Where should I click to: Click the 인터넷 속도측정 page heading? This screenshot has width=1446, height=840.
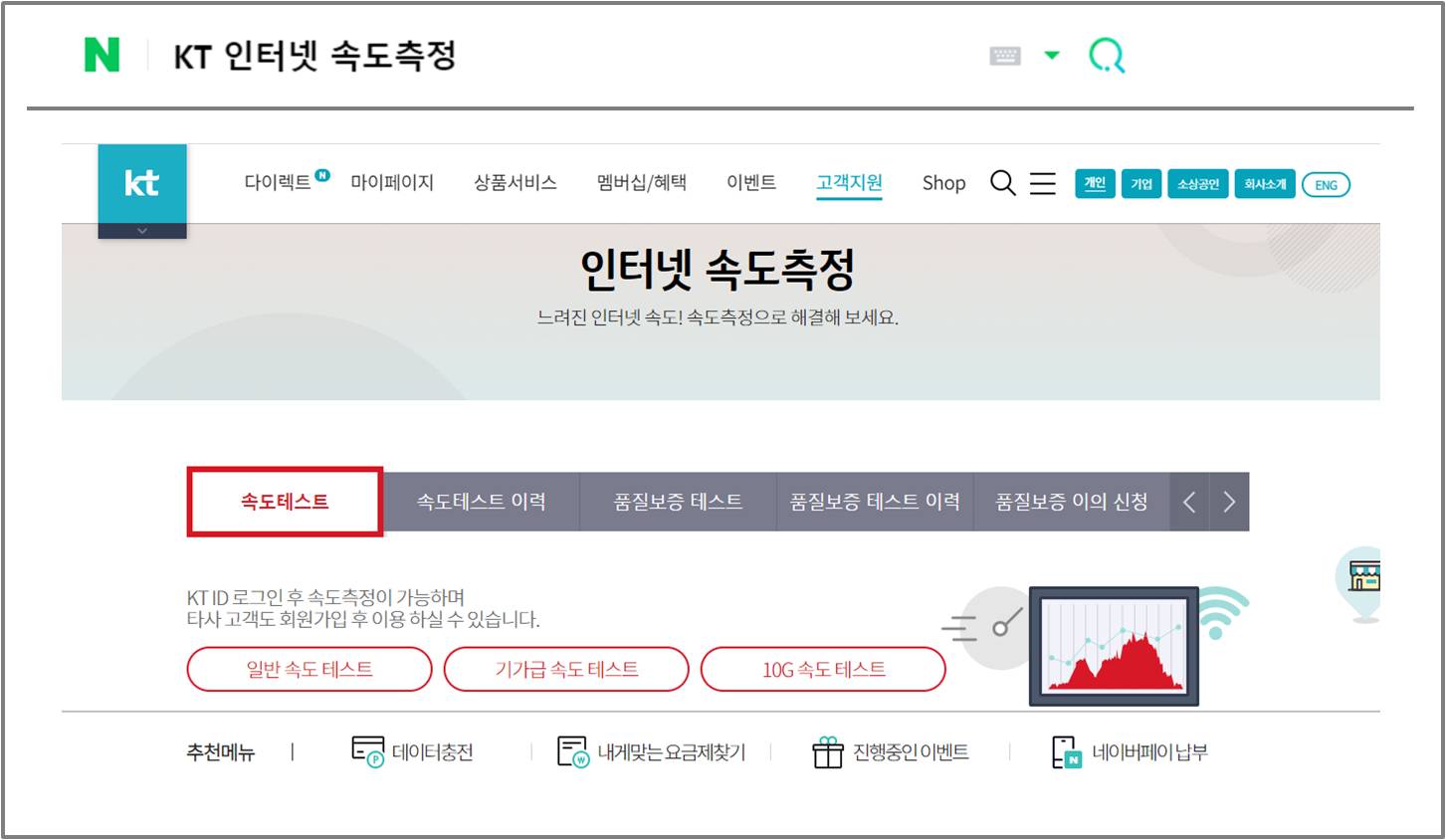pyautogui.click(x=718, y=268)
